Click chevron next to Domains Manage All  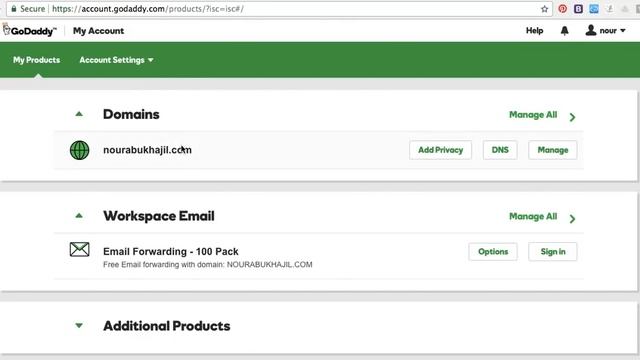pyautogui.click(x=572, y=117)
